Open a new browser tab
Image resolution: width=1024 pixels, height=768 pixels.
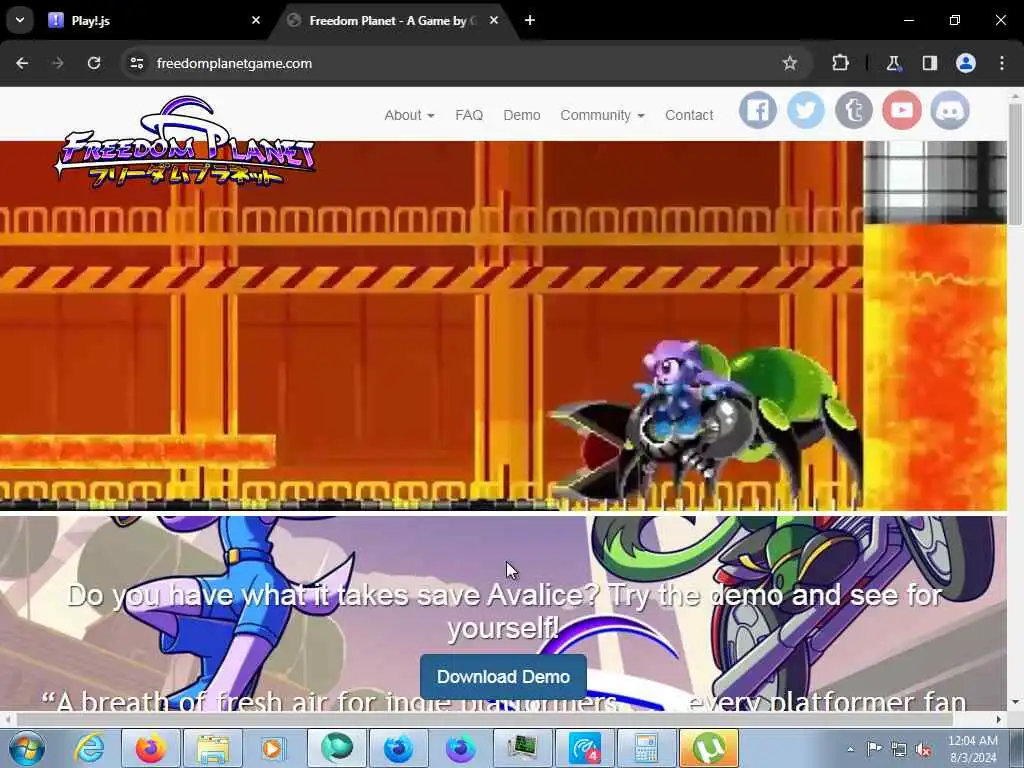530,20
